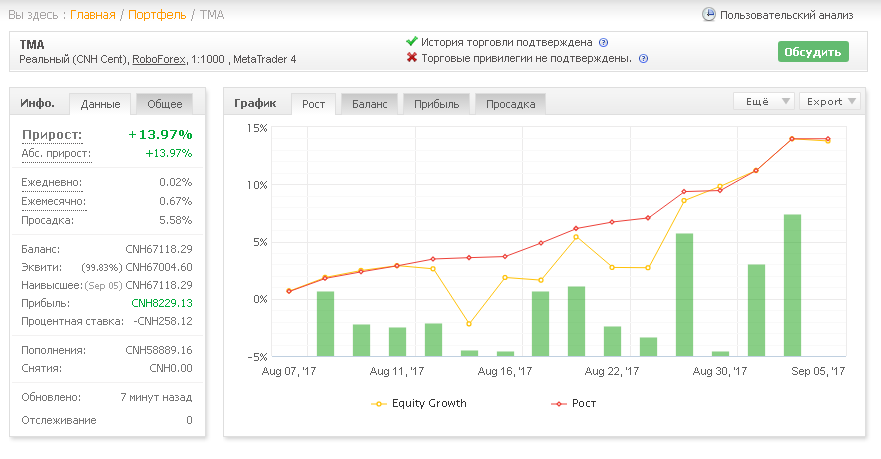Expand the Ещё dropdown
Image resolution: width=881 pixels, height=459 pixels.
point(764,102)
